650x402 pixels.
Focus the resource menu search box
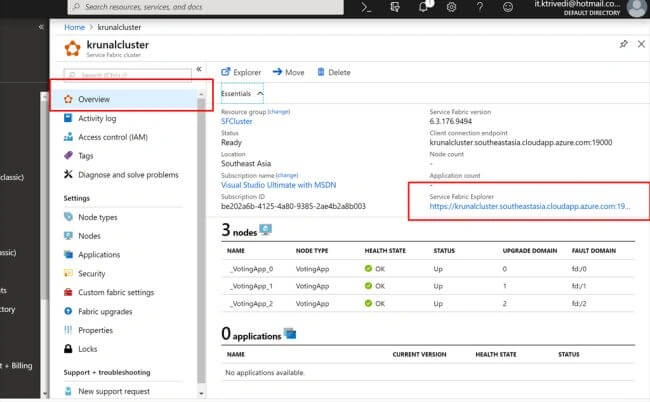[x=128, y=75]
